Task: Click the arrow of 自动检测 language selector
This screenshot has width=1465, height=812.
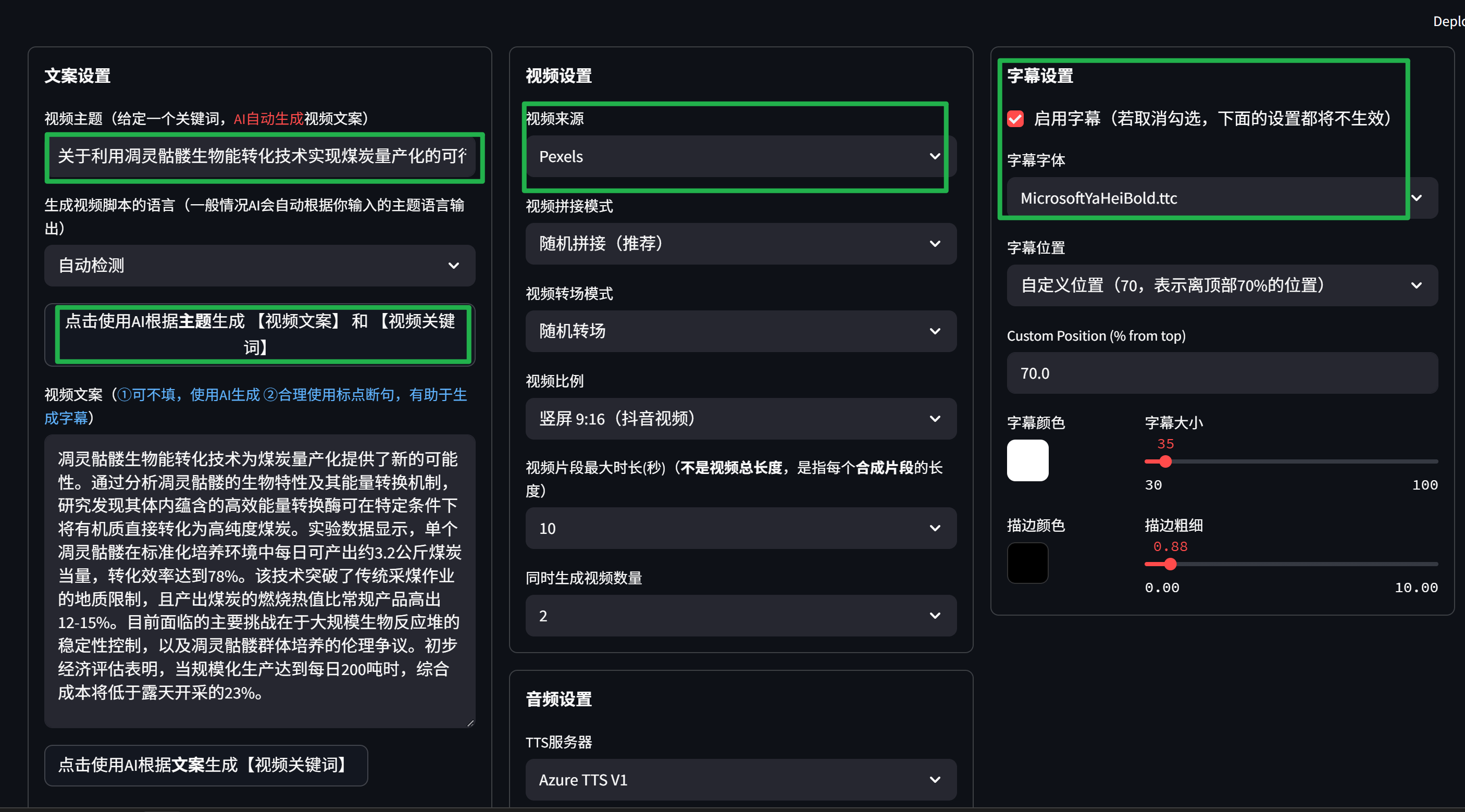Action: tap(453, 266)
